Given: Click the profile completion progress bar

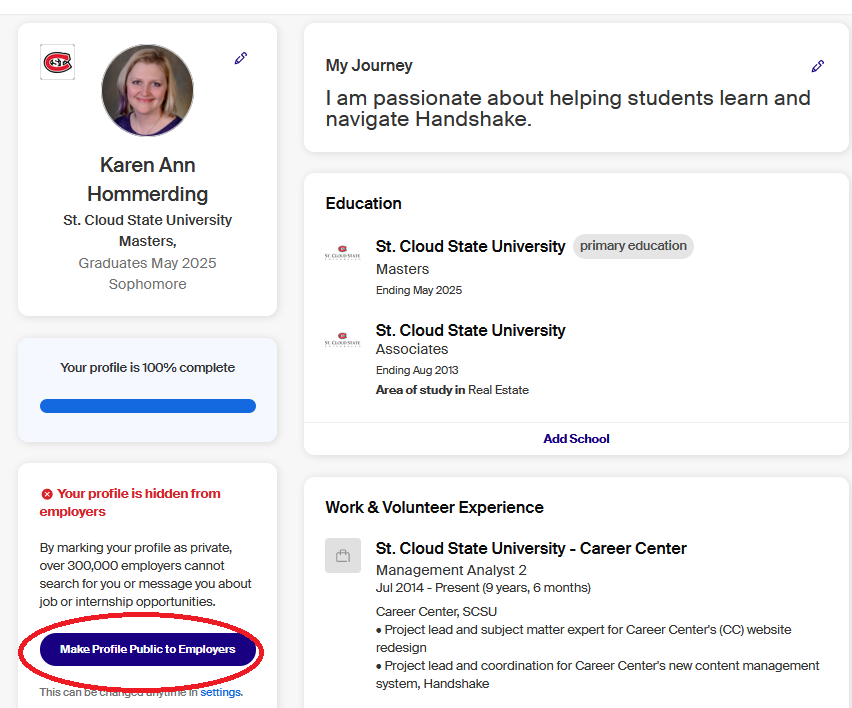Looking at the screenshot, I should click(x=147, y=406).
